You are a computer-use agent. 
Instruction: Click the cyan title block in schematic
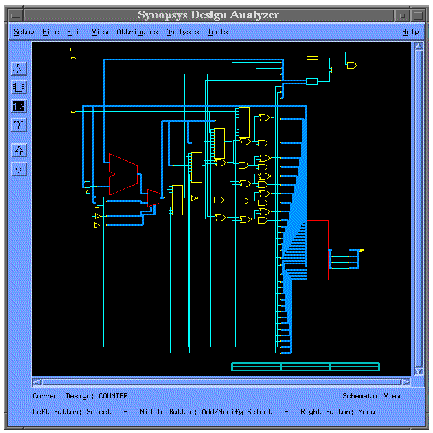pyautogui.click(x=305, y=367)
